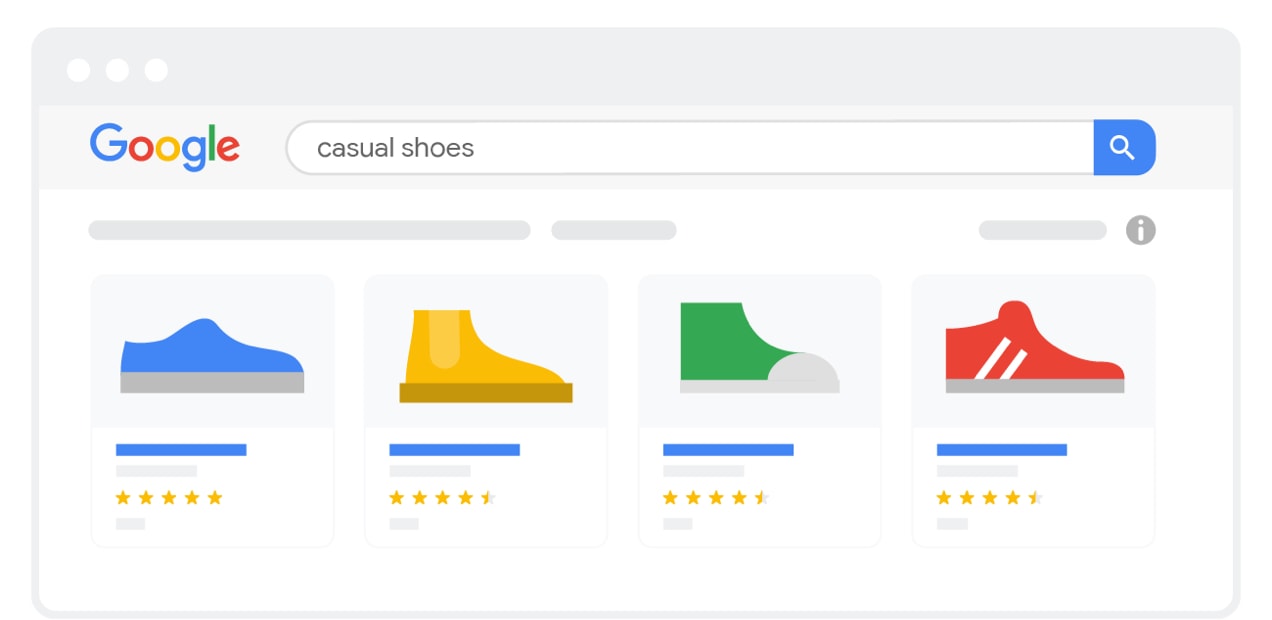Click the long gray placeholder bar above results
Image resolution: width=1272 pixels, height=620 pixels.
pos(309,230)
